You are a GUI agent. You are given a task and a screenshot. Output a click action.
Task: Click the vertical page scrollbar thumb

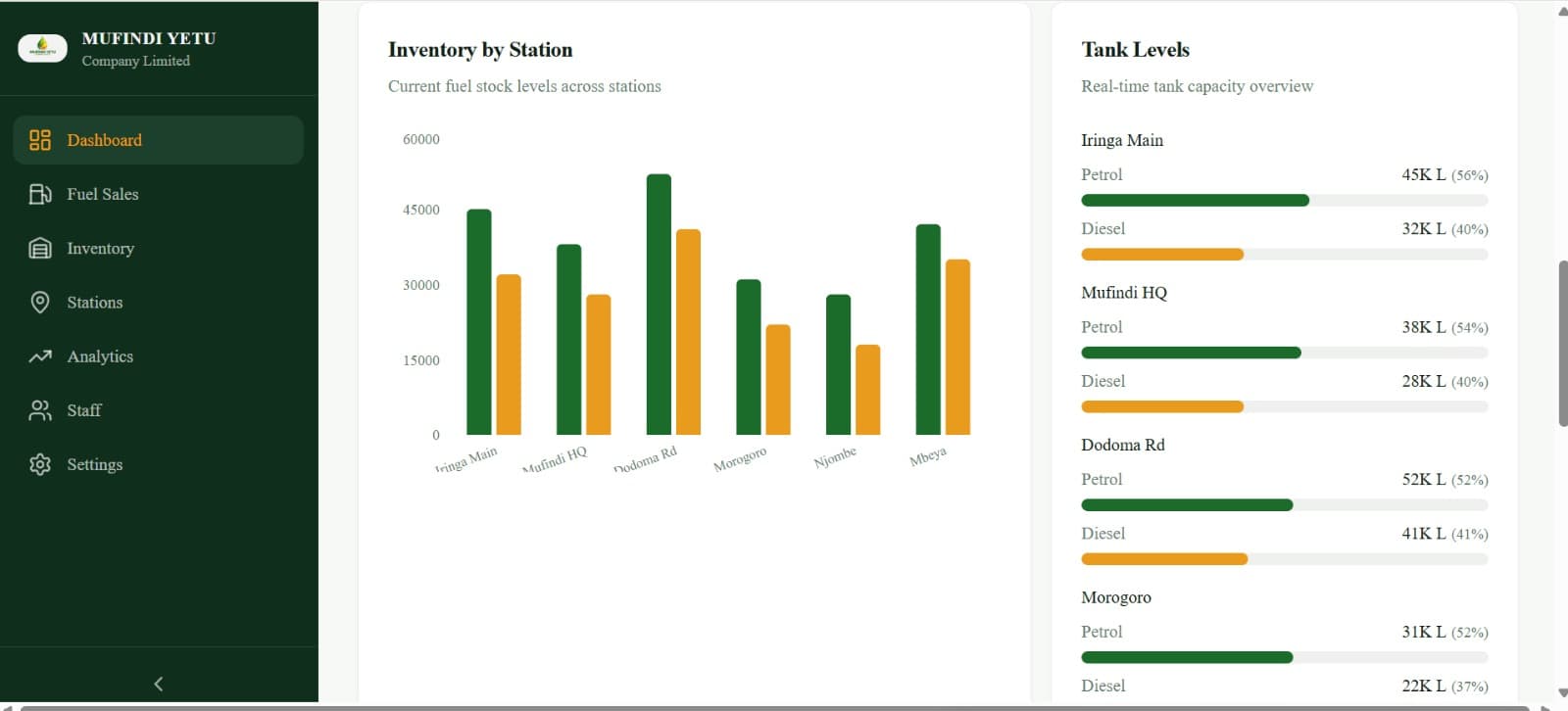click(x=1562, y=343)
